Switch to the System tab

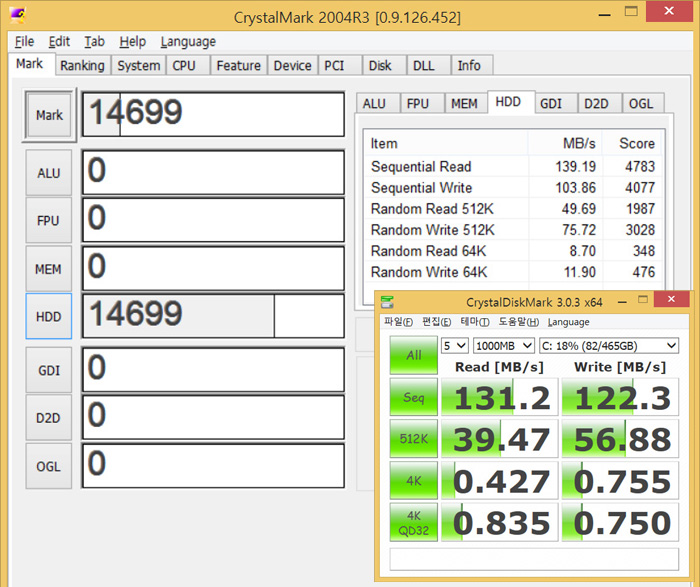pyautogui.click(x=138, y=65)
